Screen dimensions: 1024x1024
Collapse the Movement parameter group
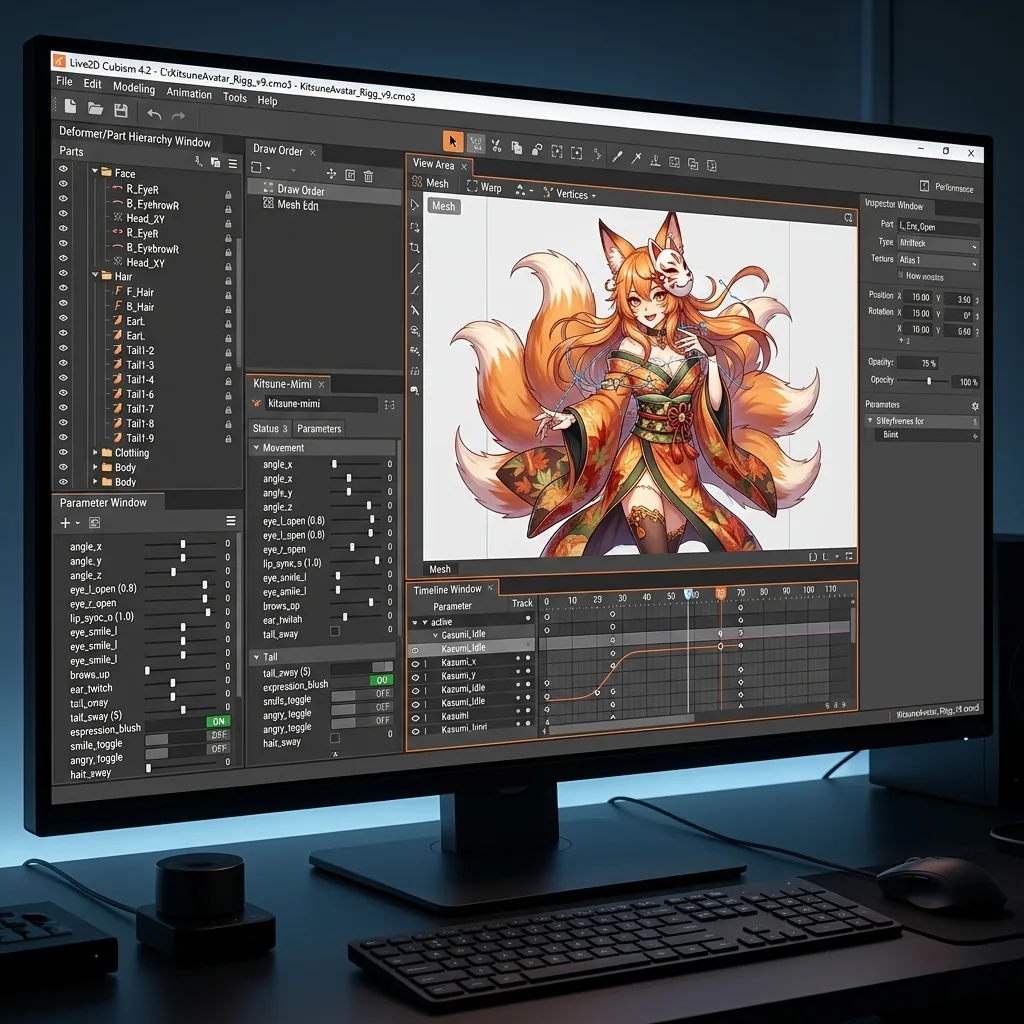[257, 447]
